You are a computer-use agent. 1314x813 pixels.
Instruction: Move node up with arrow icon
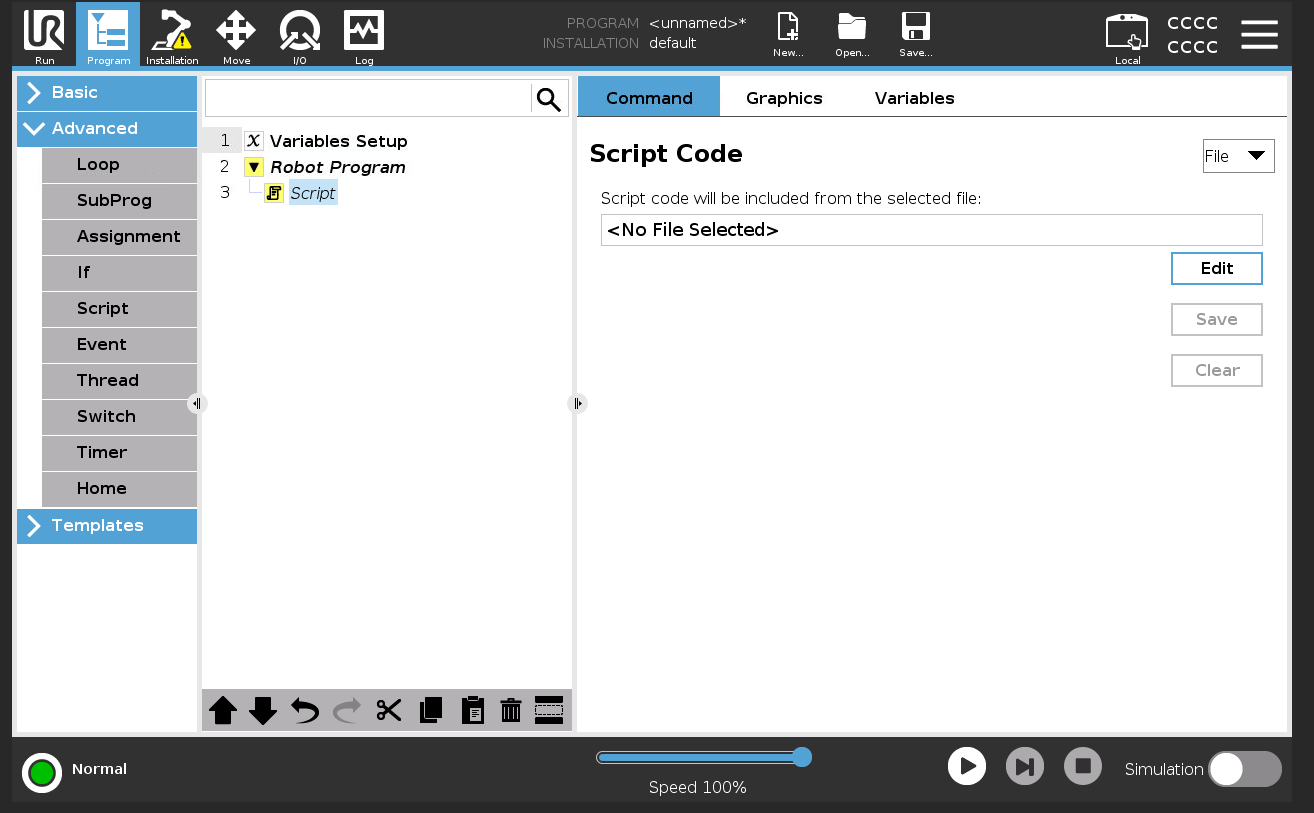223,711
